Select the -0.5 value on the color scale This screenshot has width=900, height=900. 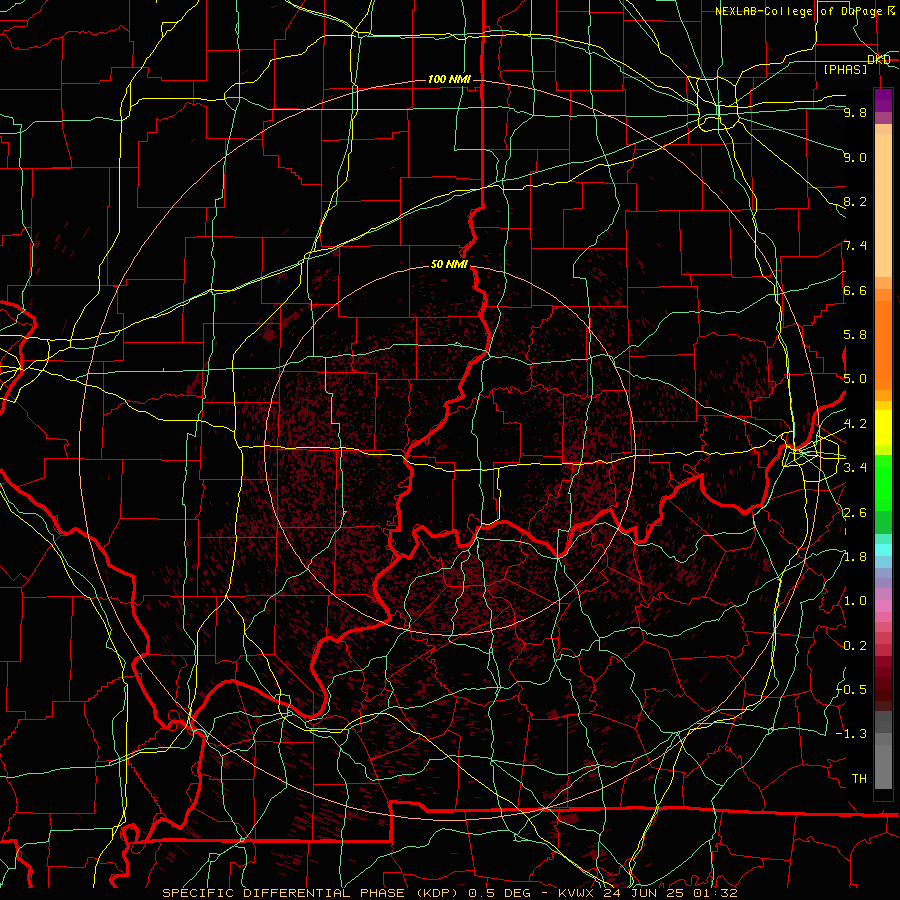(x=851, y=690)
